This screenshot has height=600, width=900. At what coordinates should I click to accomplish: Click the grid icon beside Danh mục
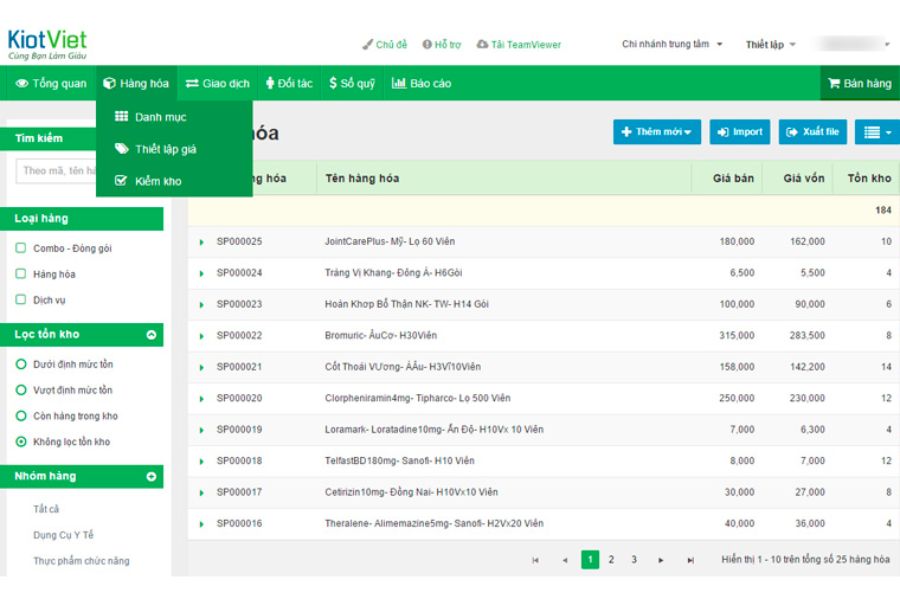pyautogui.click(x=121, y=117)
